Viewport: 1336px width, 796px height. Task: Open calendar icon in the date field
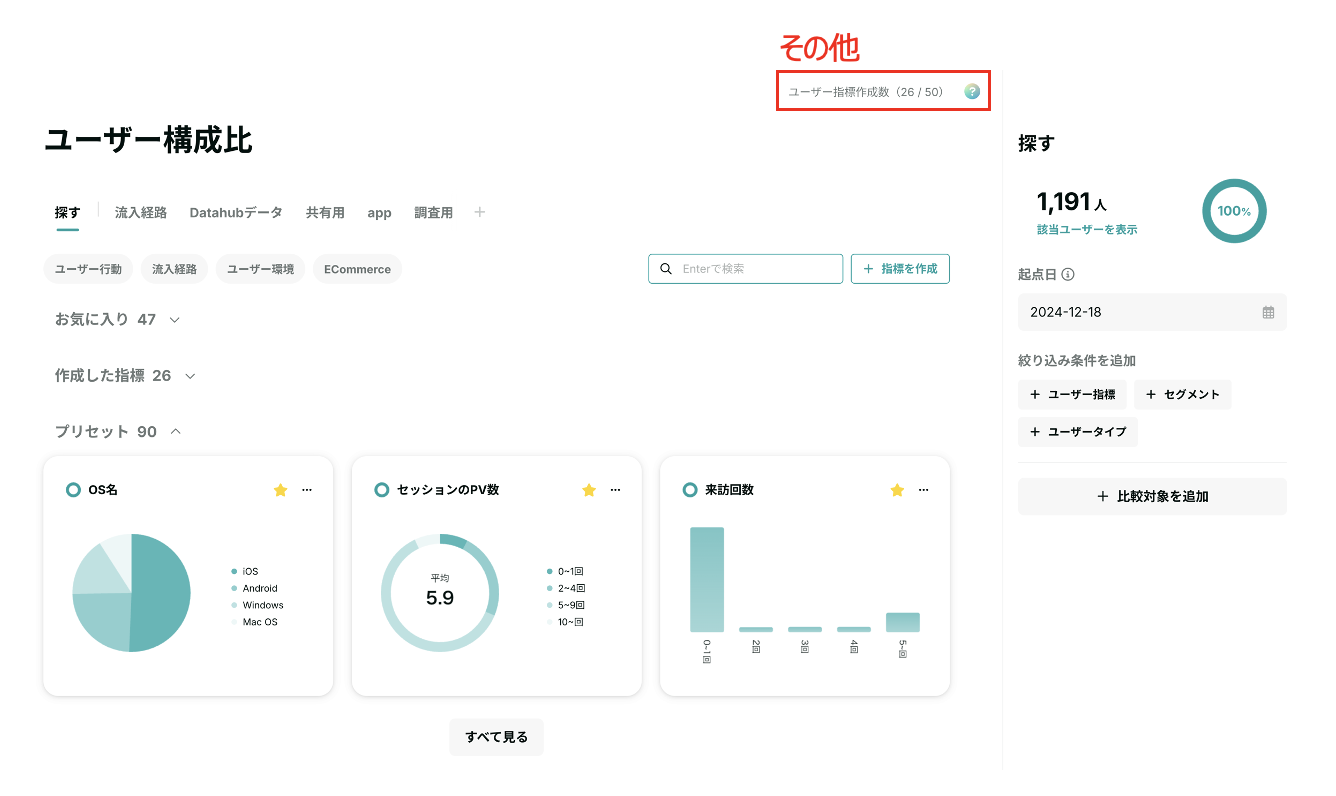(x=1268, y=312)
